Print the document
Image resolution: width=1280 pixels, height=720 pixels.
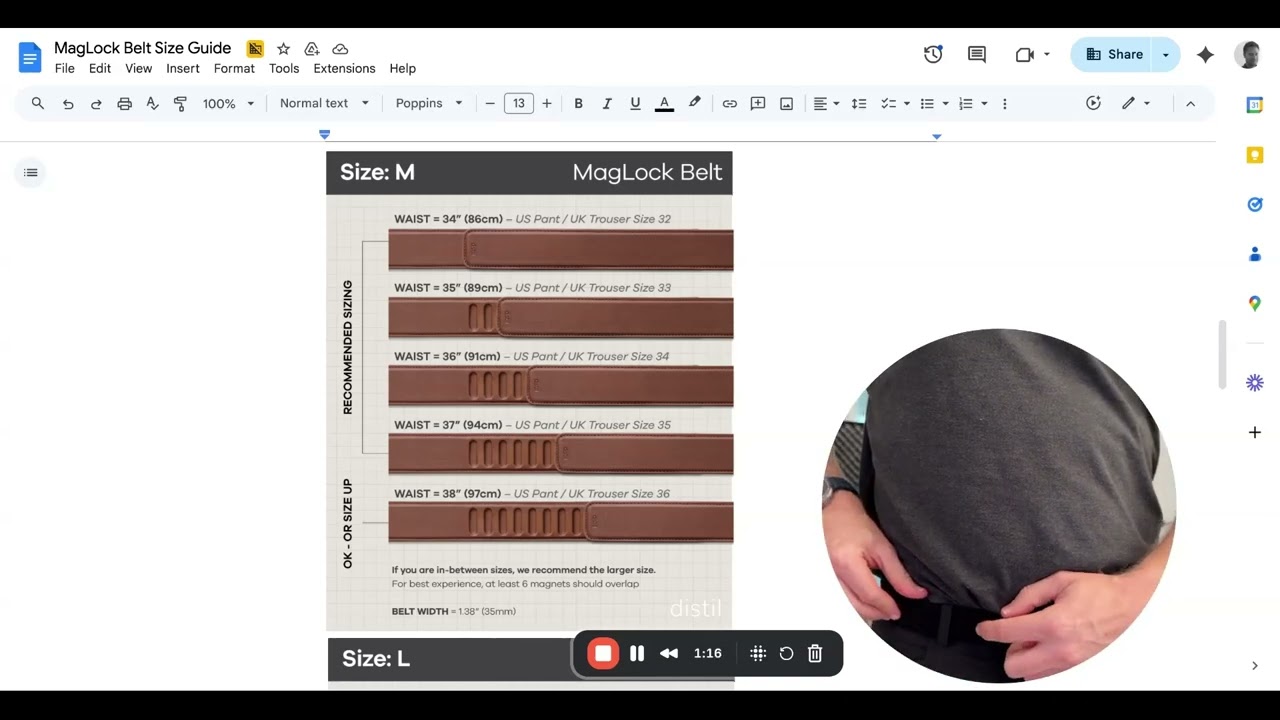[x=124, y=104]
